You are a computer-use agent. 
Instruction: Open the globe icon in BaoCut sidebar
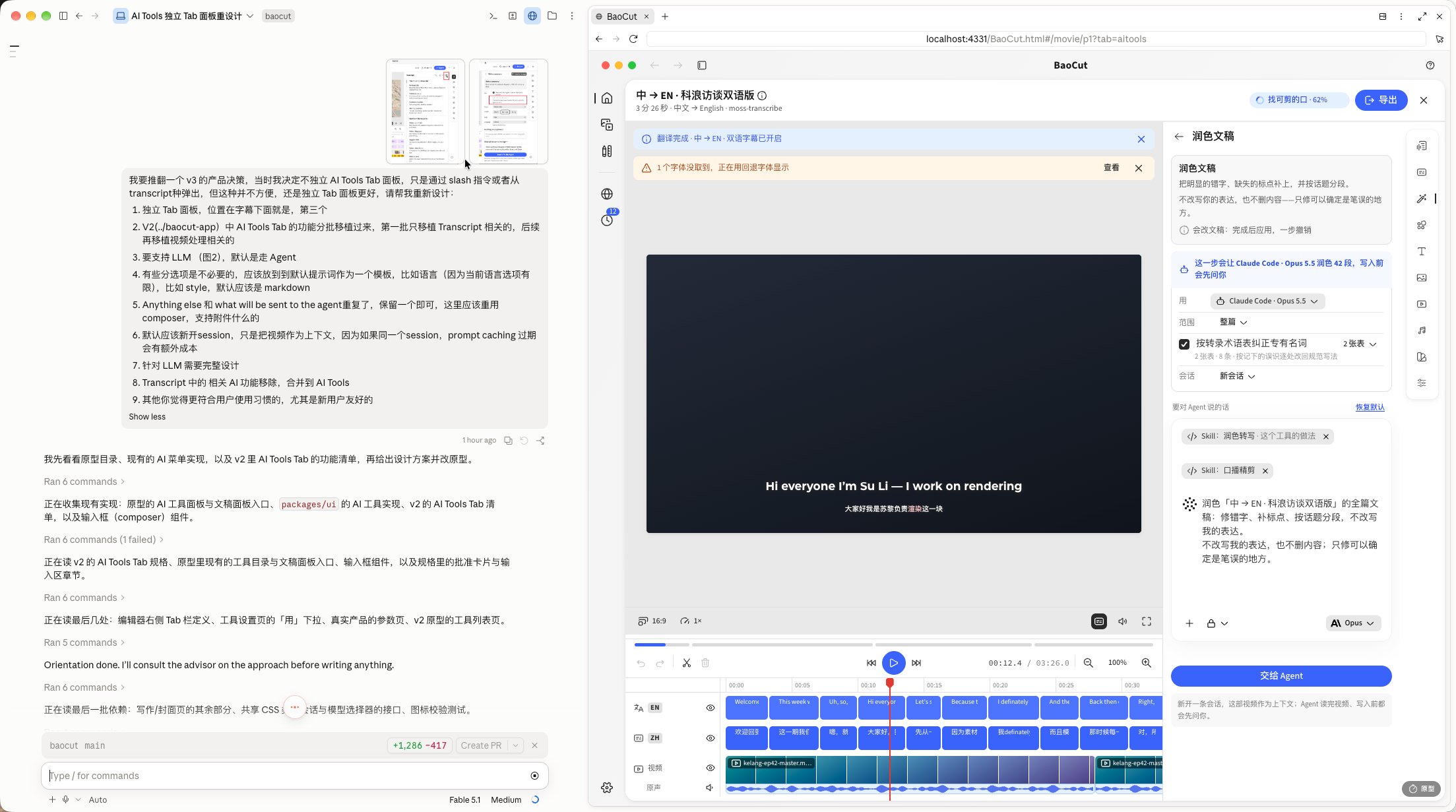coord(607,194)
